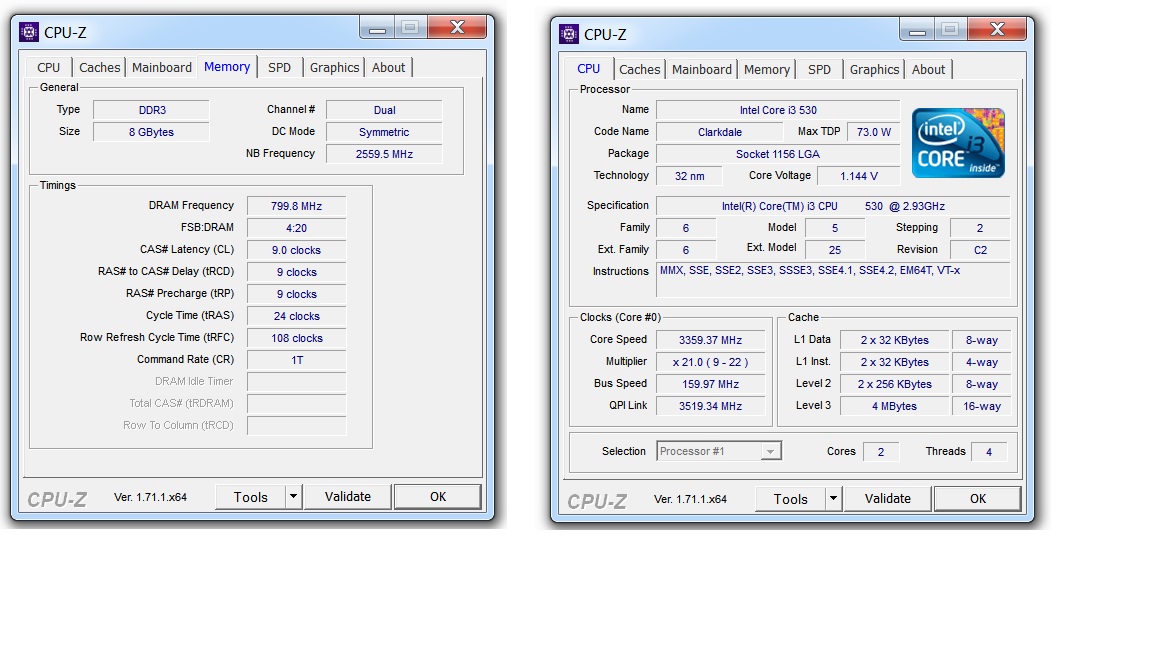Image resolution: width=1152 pixels, height=648 pixels.
Task: Select the Memory tab in left window
Action: click(227, 67)
